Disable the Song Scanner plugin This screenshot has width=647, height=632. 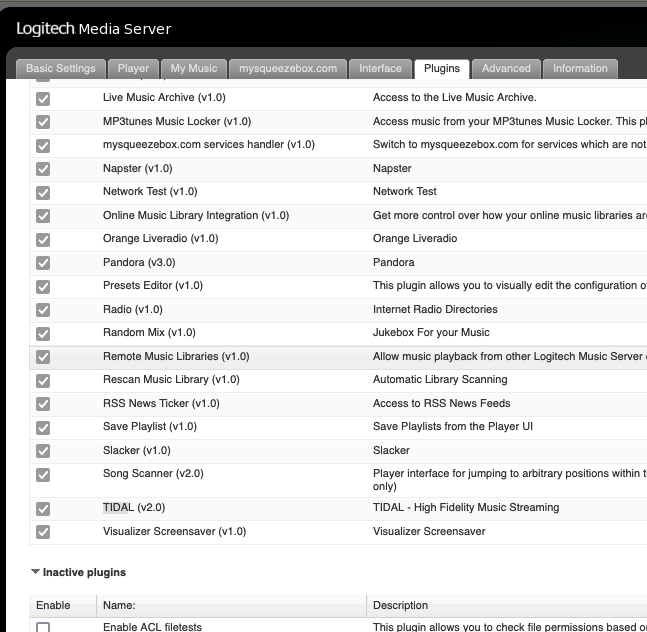pos(43,475)
